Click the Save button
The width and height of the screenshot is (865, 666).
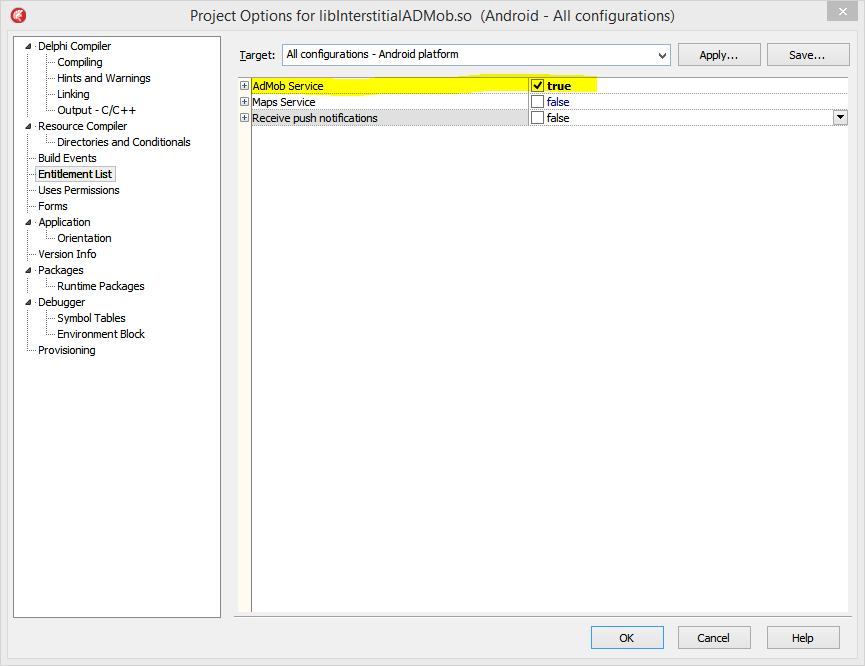[808, 54]
